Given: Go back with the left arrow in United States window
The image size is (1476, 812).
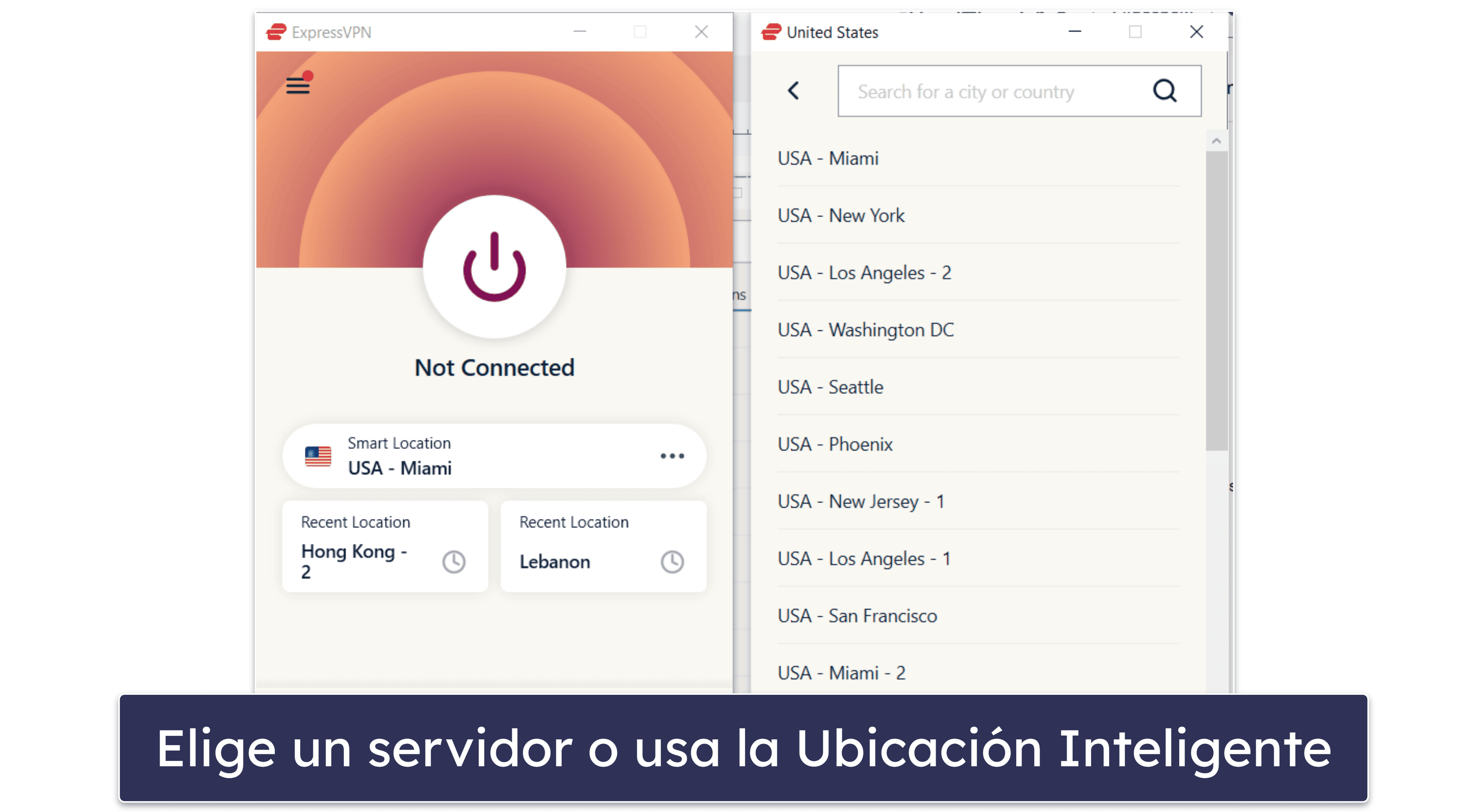Looking at the screenshot, I should (794, 90).
